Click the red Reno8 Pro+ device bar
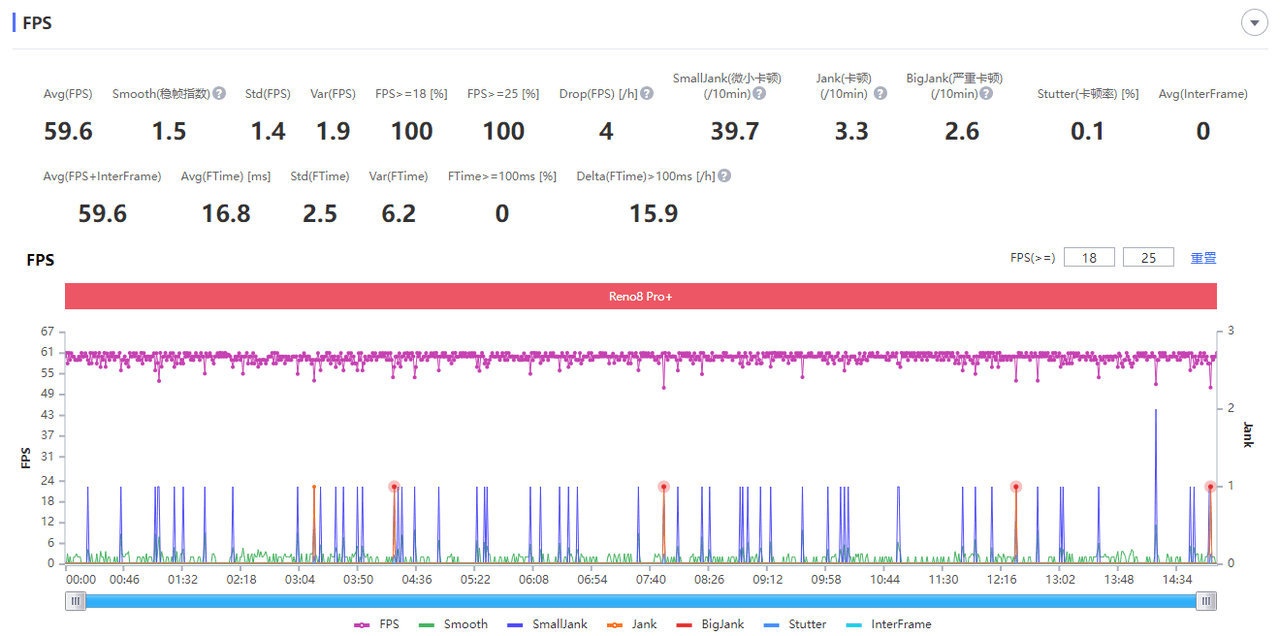 click(640, 296)
